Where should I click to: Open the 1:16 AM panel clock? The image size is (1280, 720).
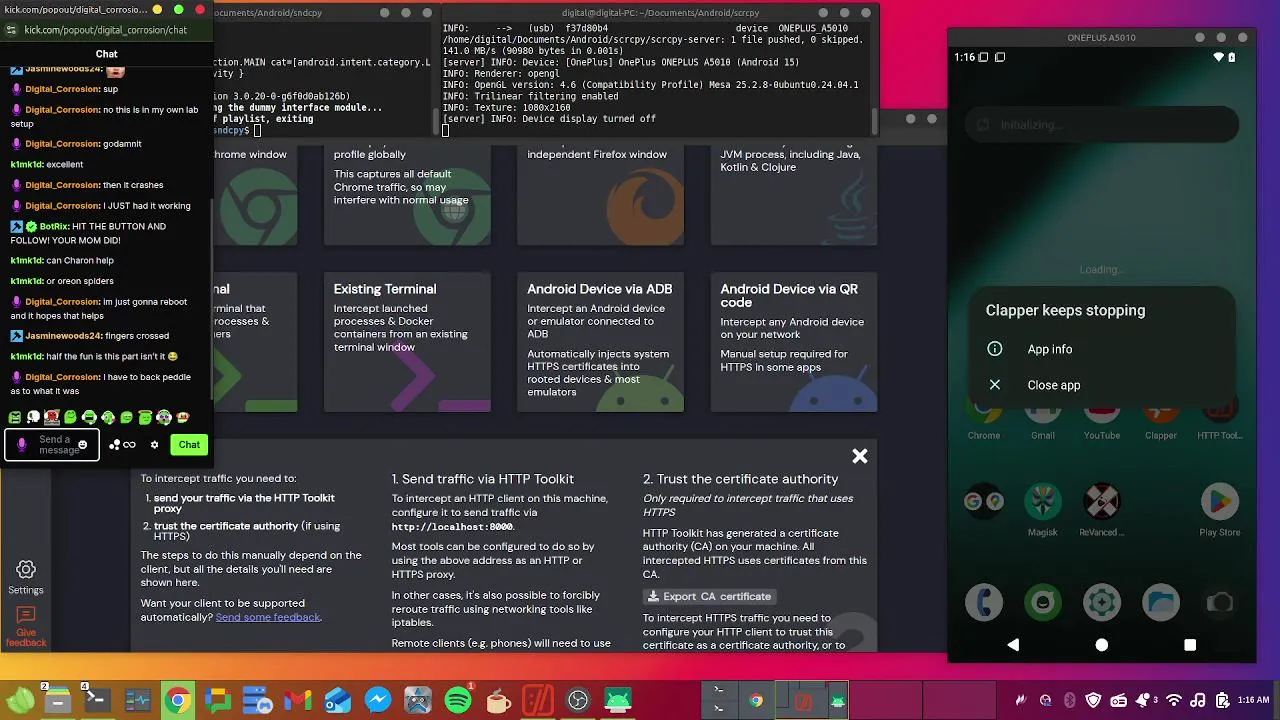(x=1253, y=701)
